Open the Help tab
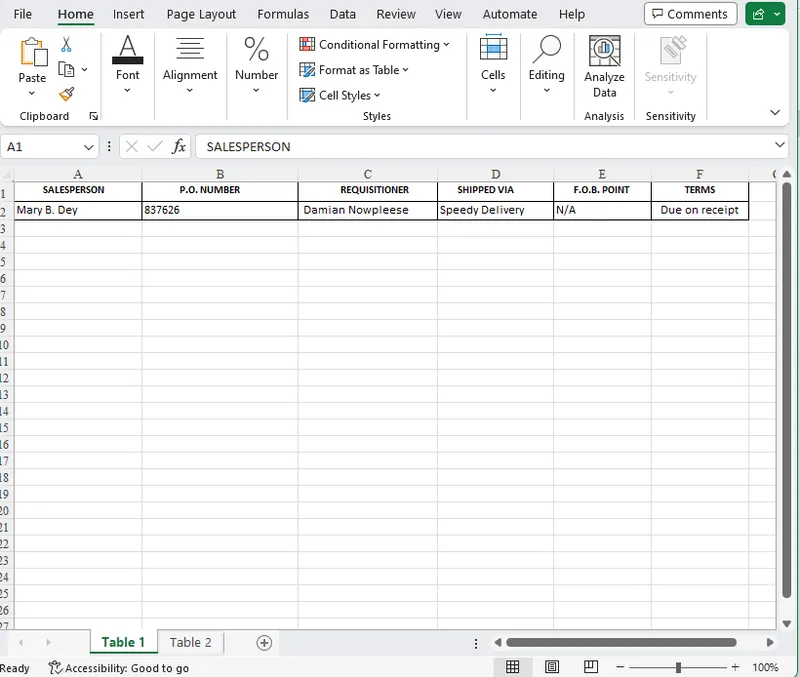 tap(571, 14)
